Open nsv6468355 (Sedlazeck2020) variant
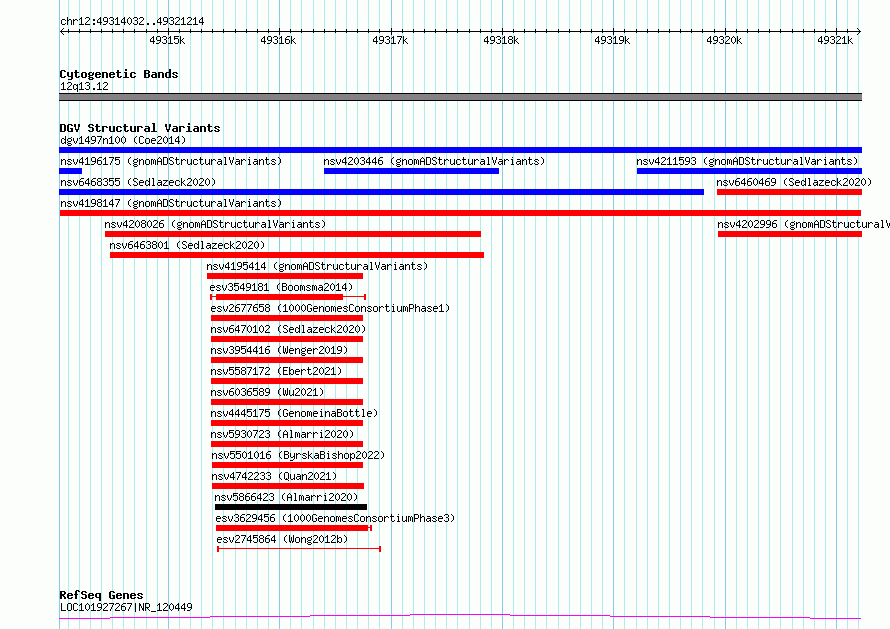This screenshot has width=890, height=629. tap(138, 182)
